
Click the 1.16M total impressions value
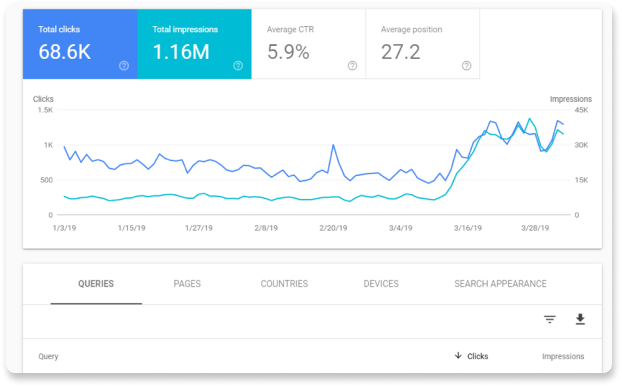pos(181,52)
